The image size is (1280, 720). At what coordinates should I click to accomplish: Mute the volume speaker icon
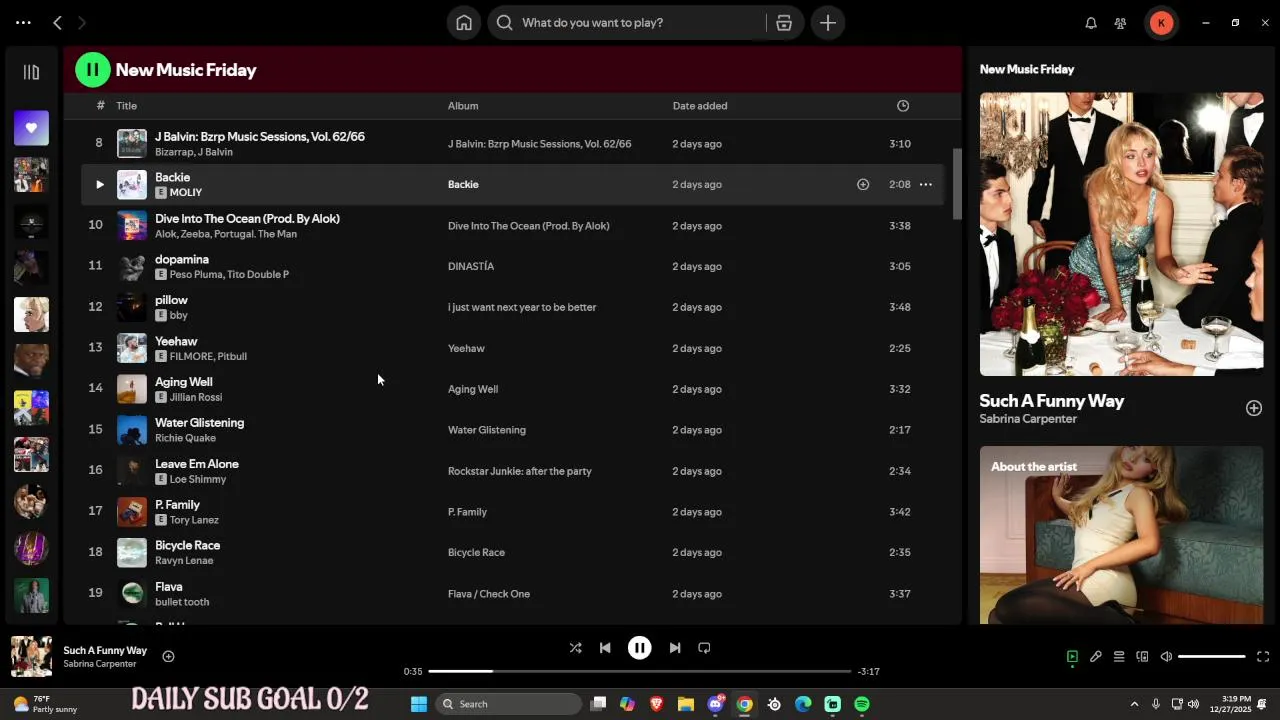(1166, 657)
